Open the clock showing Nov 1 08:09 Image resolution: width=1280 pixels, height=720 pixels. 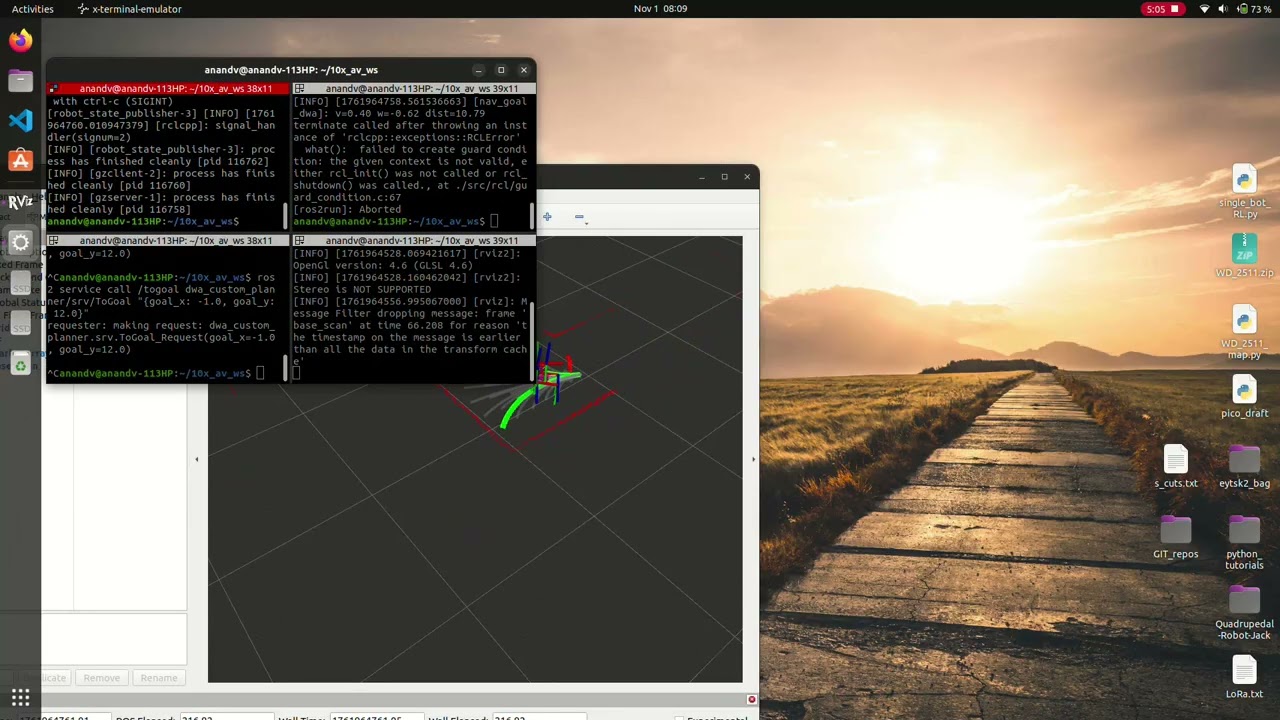(x=660, y=9)
